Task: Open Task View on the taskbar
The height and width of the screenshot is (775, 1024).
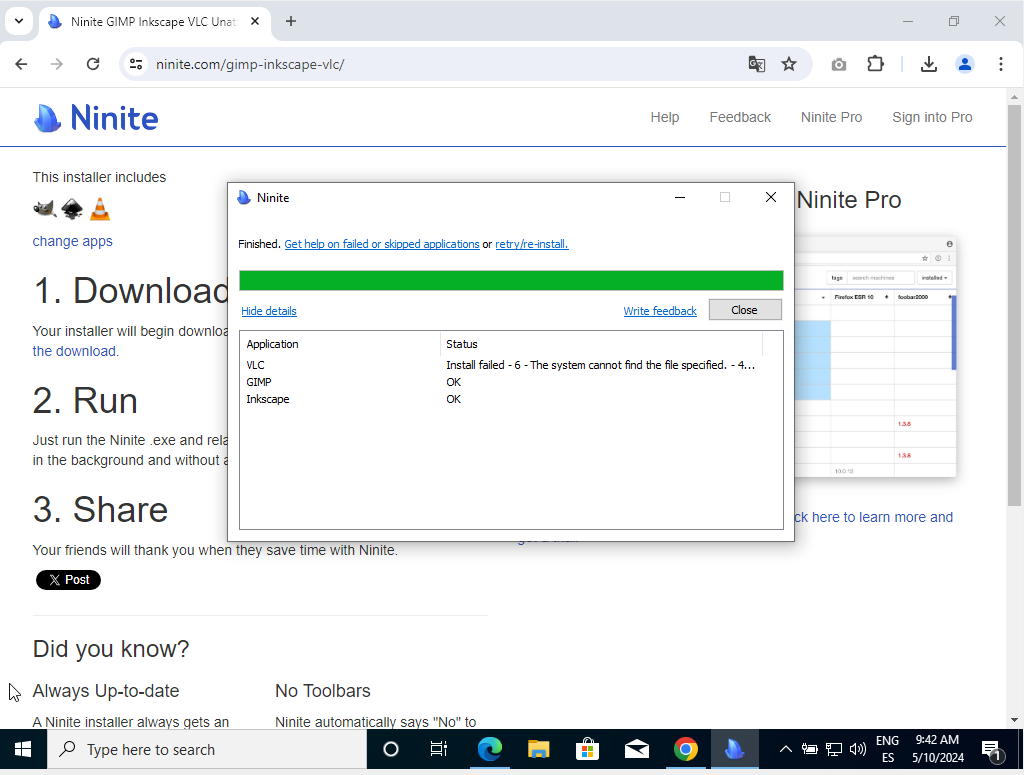Action: (x=439, y=750)
